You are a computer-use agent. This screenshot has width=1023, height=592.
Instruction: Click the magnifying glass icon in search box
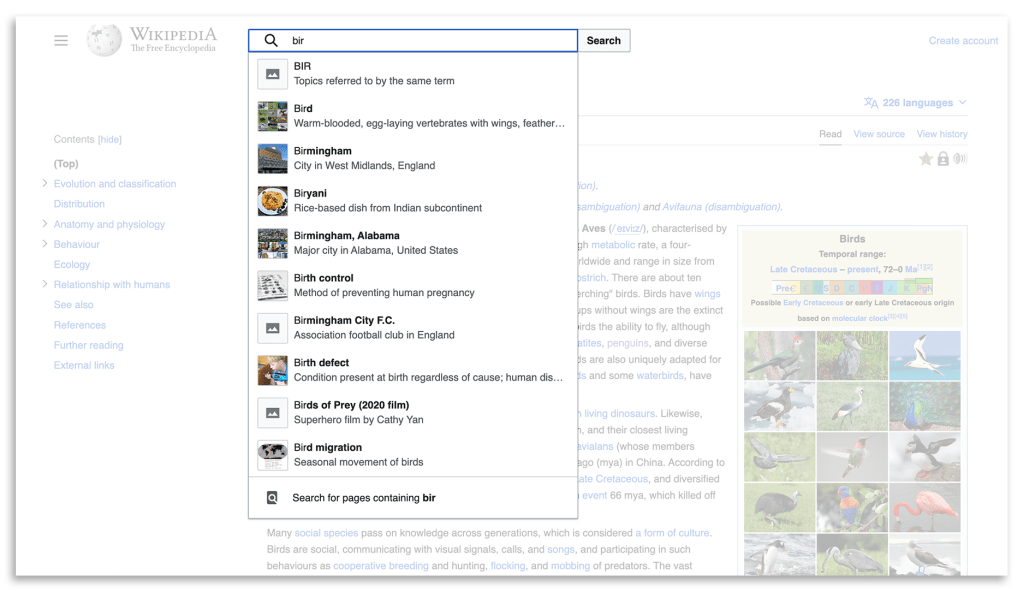coord(271,41)
